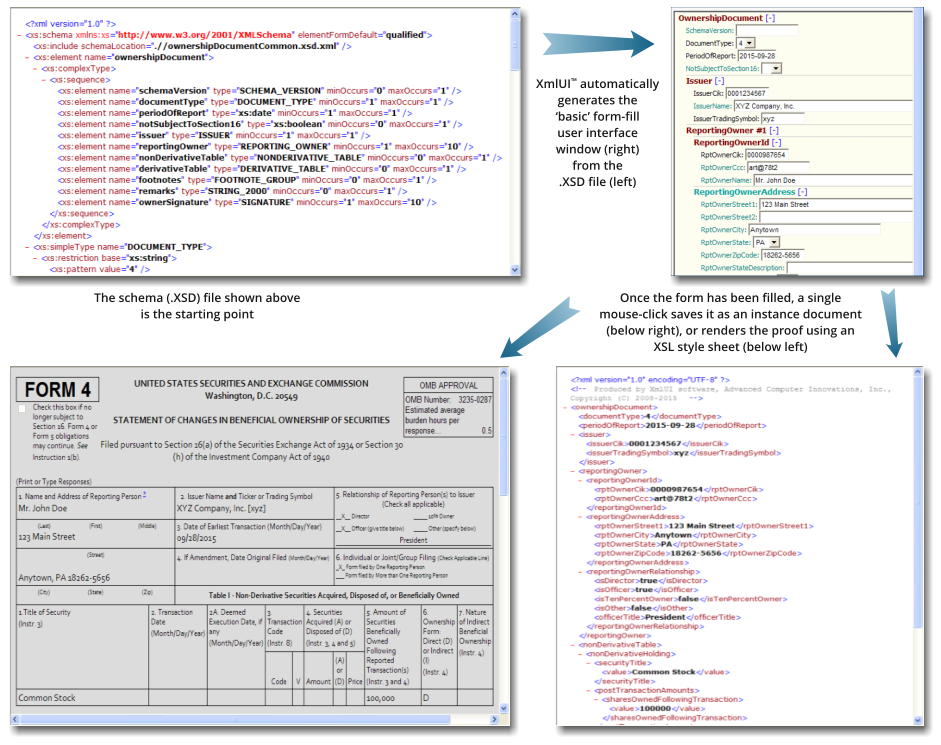Image resolution: width=941 pixels, height=745 pixels.
Task: Collapse the xs:restriction base node
Action: tap(35, 258)
